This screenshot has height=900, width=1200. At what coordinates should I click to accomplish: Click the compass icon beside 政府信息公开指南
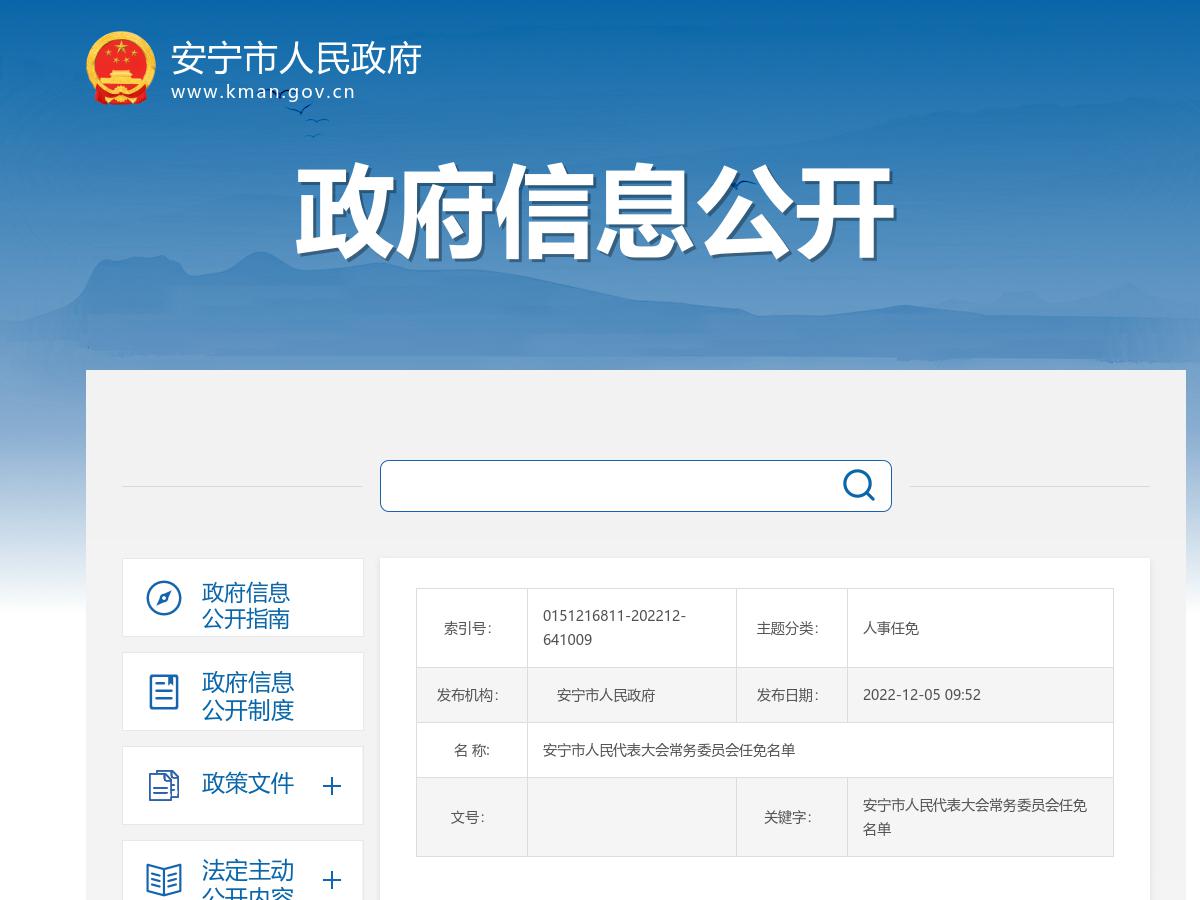point(164,598)
